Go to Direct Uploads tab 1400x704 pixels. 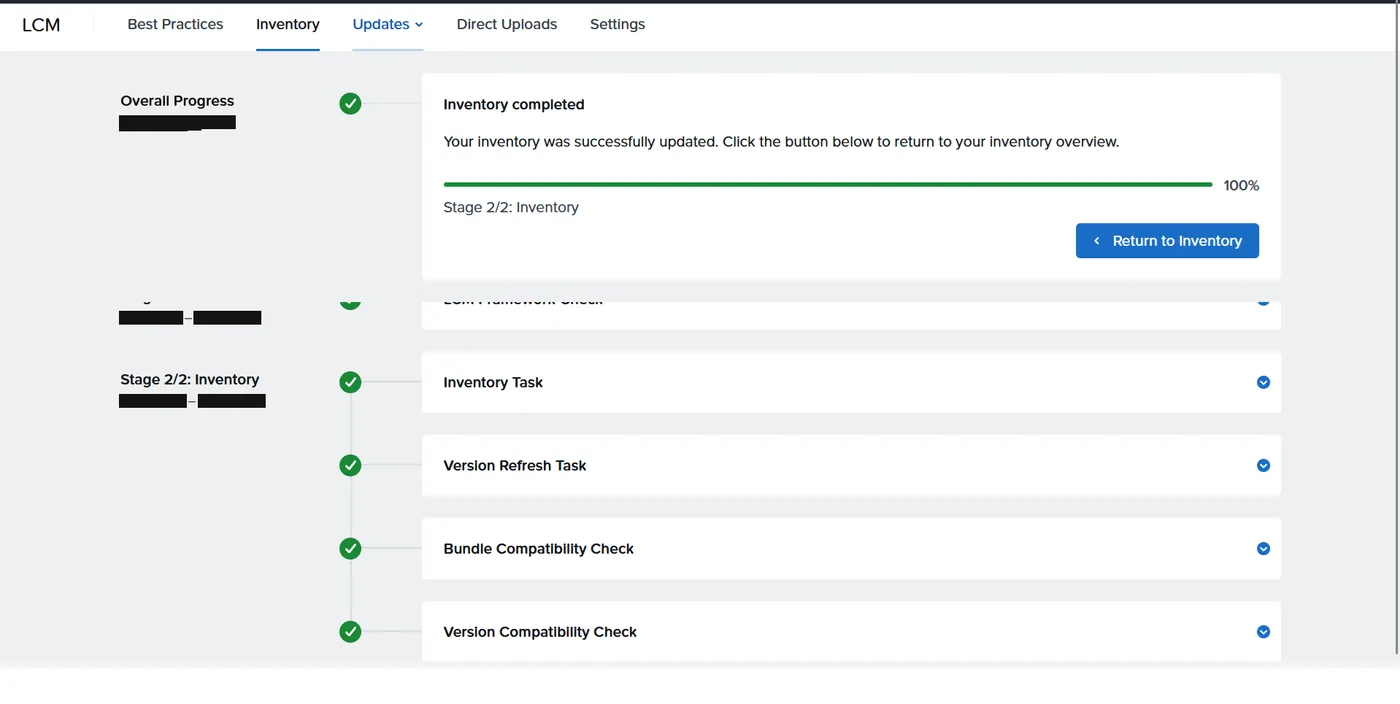coord(507,24)
